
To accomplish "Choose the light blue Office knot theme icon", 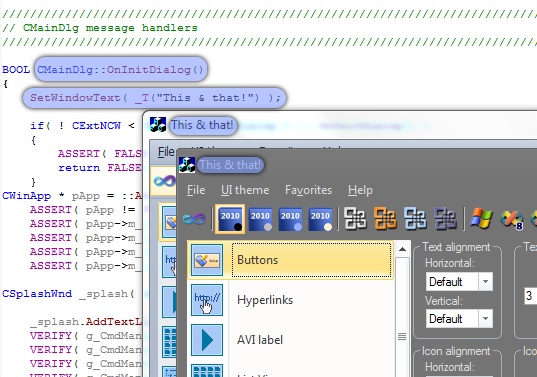I will coord(415,219).
